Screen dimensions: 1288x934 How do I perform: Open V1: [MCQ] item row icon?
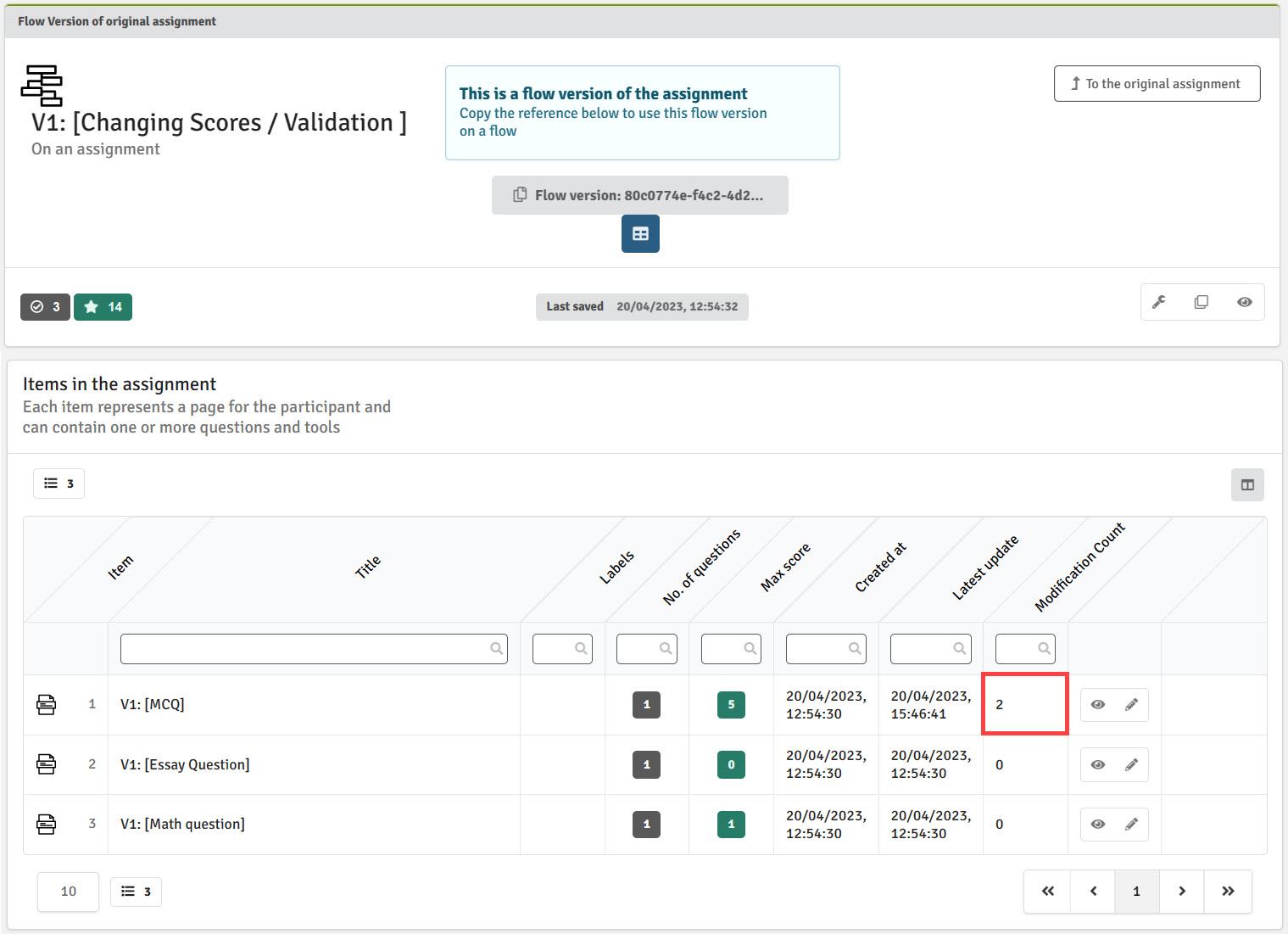[x=47, y=705]
